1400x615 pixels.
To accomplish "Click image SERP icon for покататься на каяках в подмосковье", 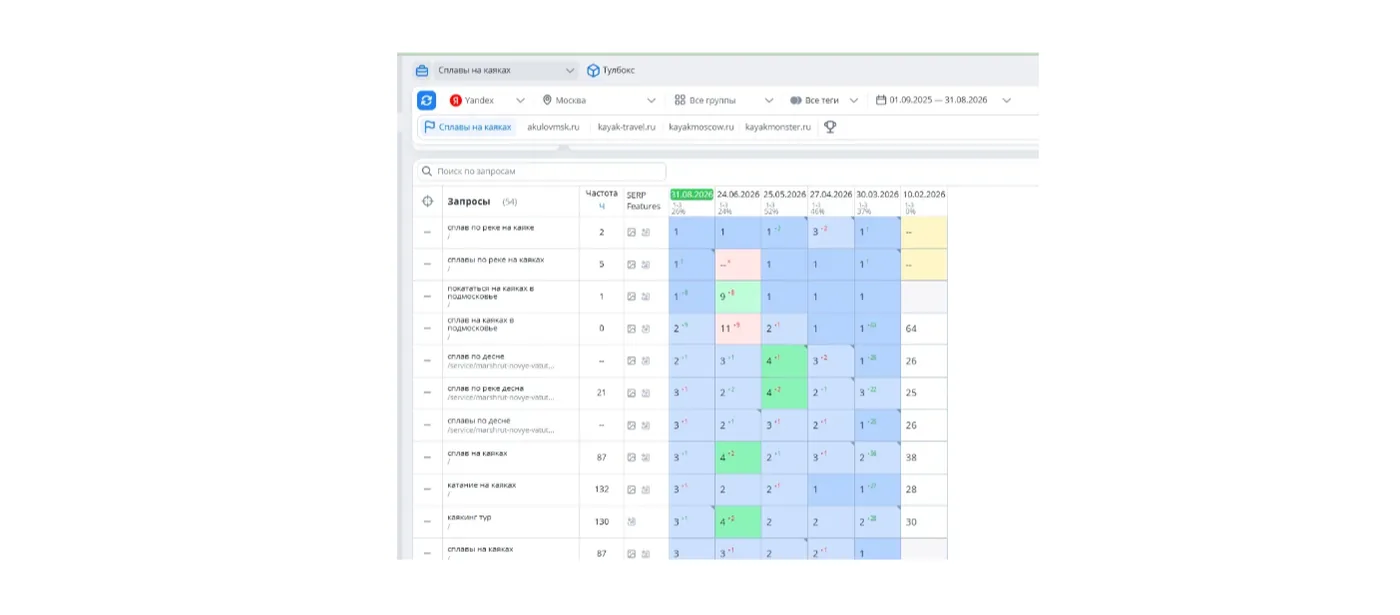I will coord(631,297).
